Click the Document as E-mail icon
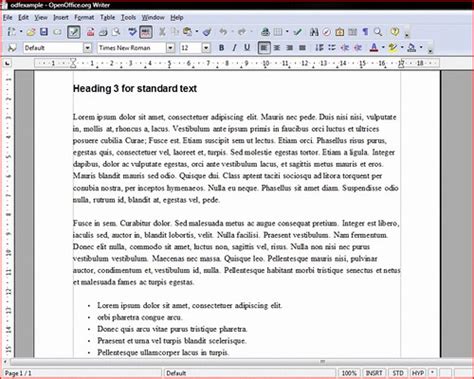474x379 pixels. pos(57,32)
